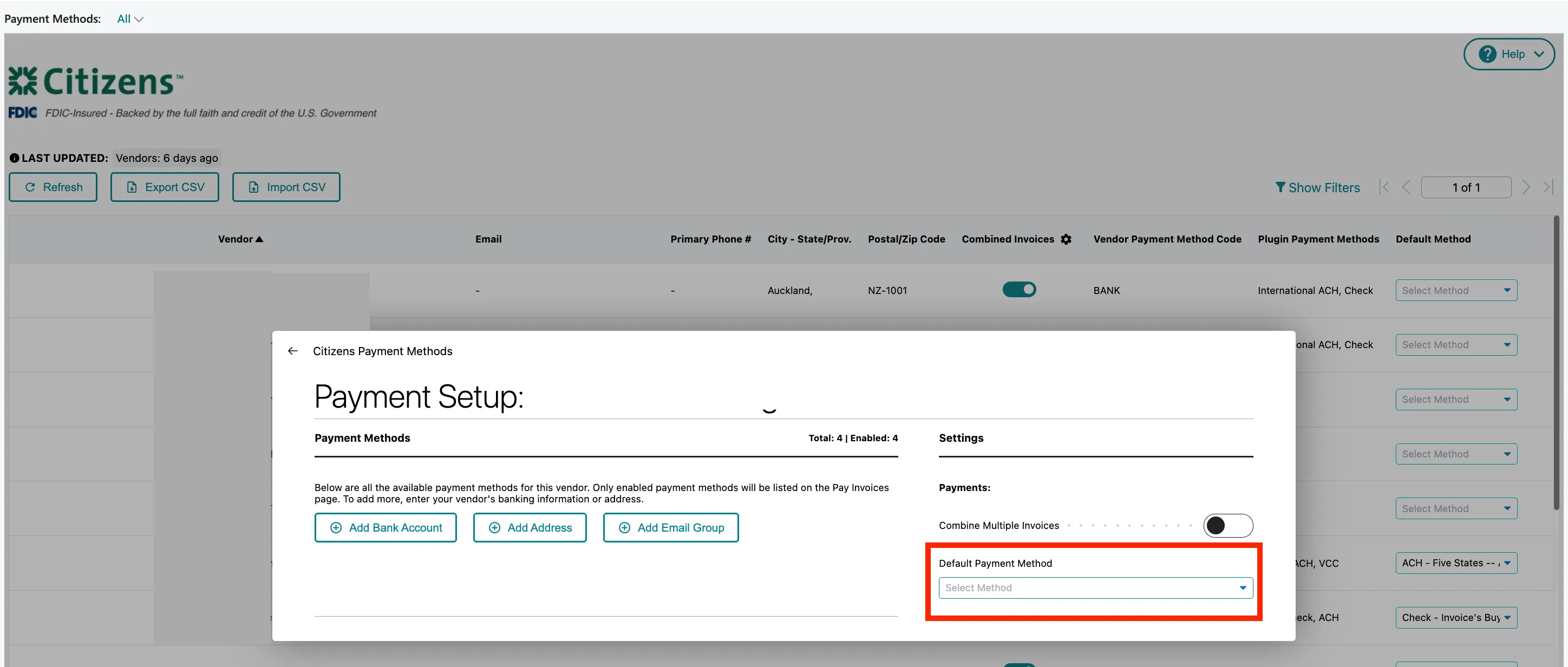
Task: Open the ACH - Five States default method dropdown
Action: (1456, 563)
